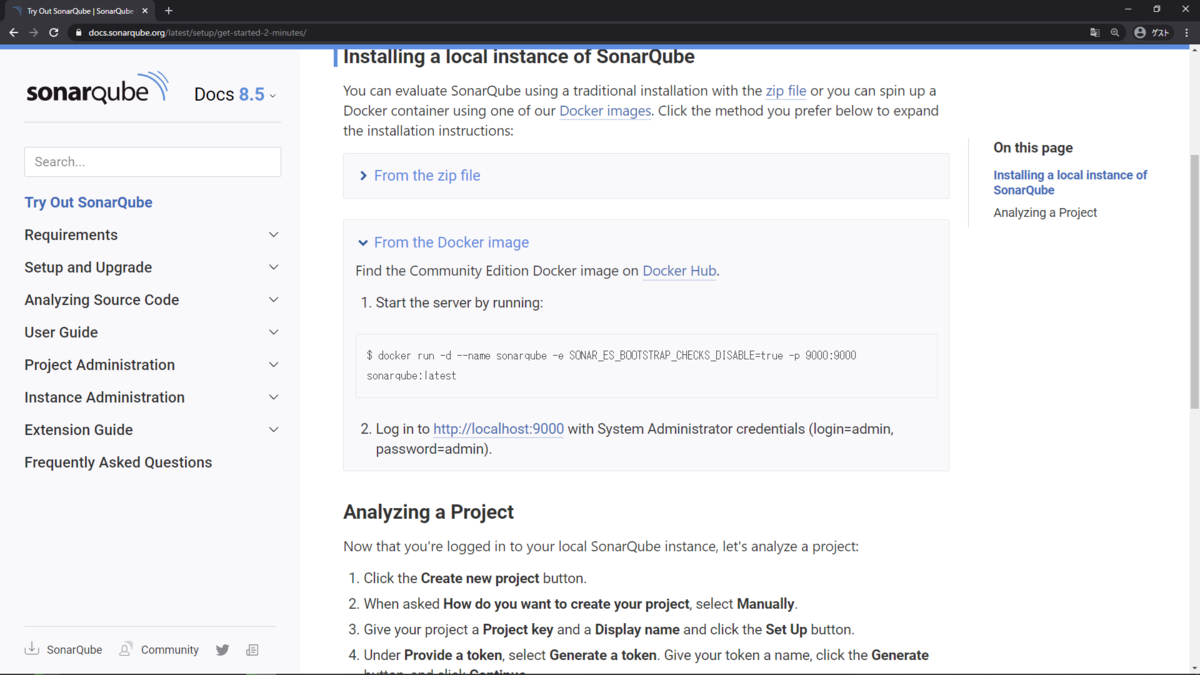
Task: Click the Setup and Upgrade sidebar label
Action: click(x=88, y=267)
